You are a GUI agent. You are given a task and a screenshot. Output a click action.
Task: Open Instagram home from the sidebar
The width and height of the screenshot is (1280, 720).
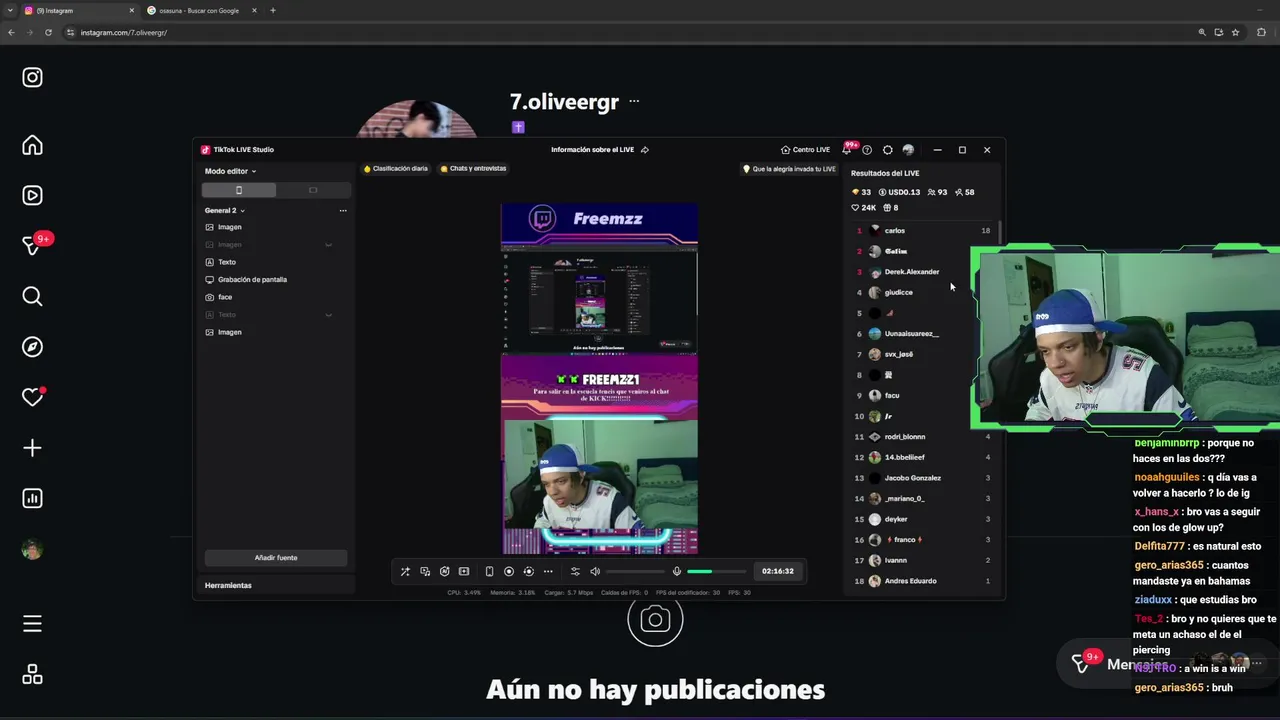click(x=32, y=146)
